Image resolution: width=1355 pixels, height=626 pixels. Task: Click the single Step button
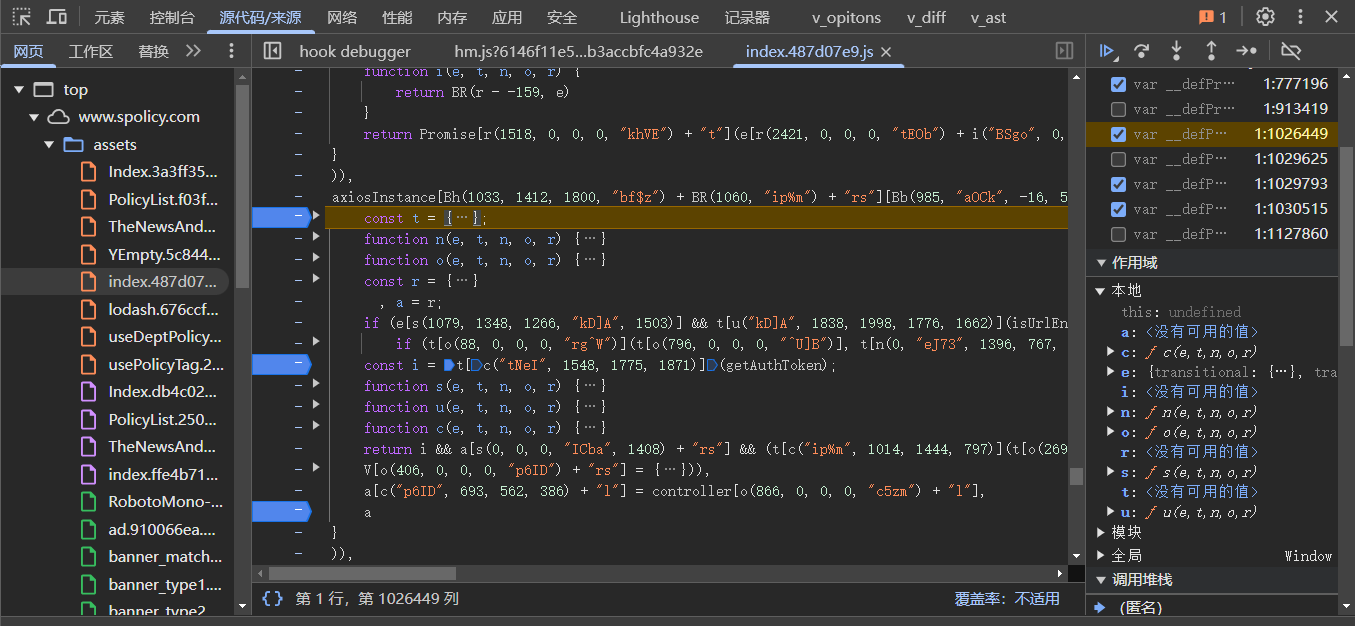pyautogui.click(x=1246, y=51)
